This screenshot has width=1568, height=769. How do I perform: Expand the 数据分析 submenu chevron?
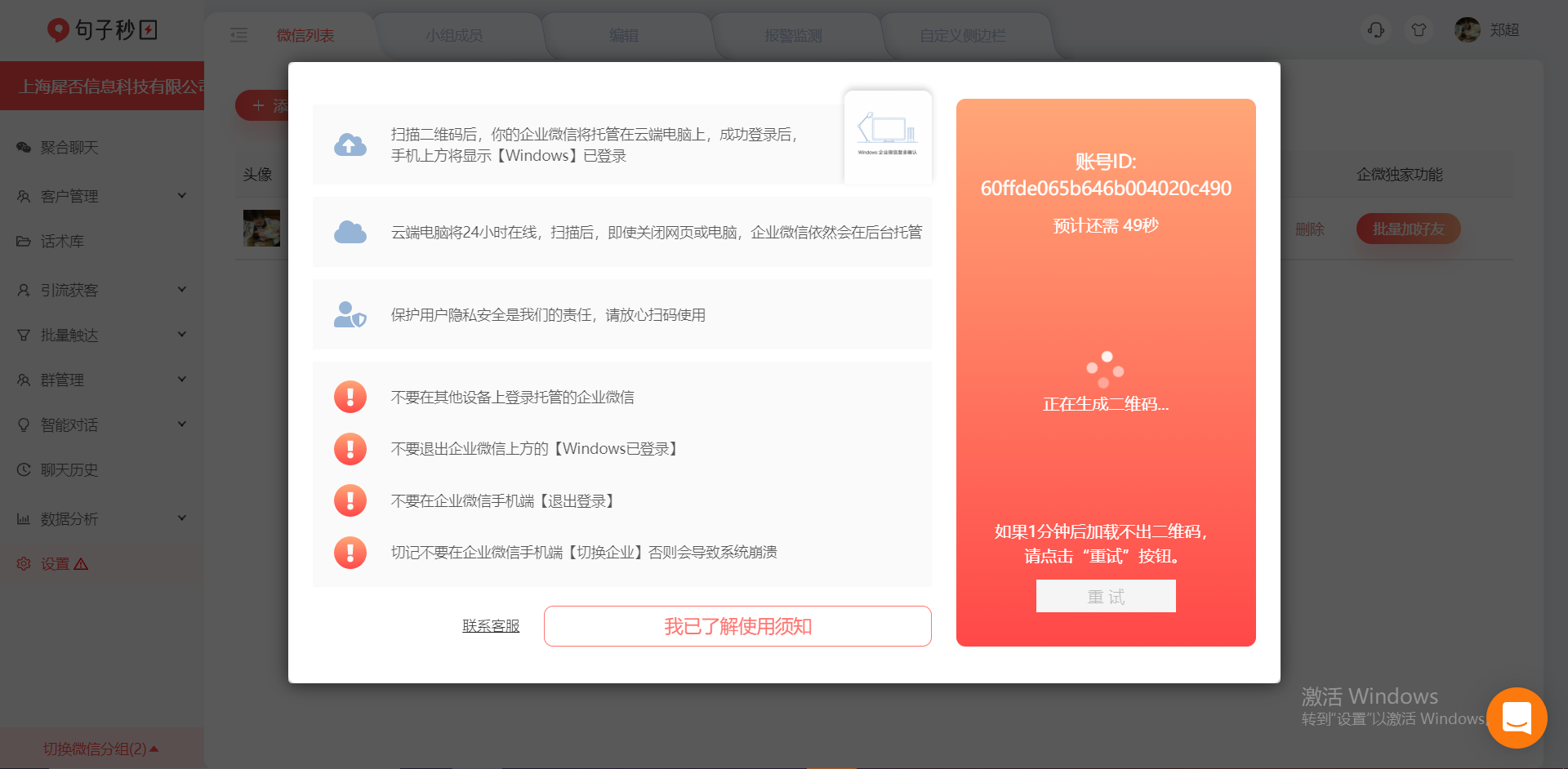click(182, 518)
